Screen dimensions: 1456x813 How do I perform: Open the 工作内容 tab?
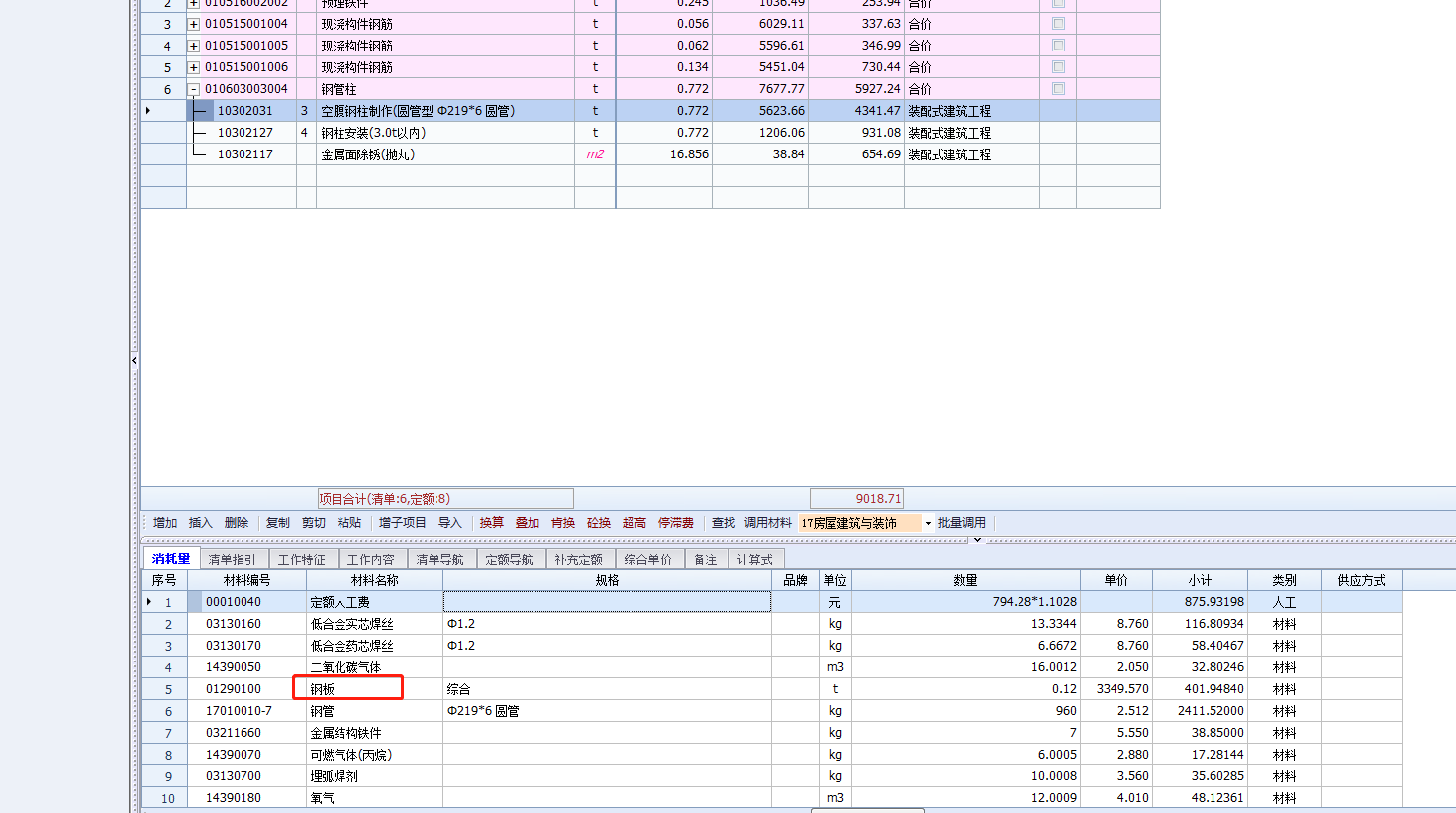[371, 559]
